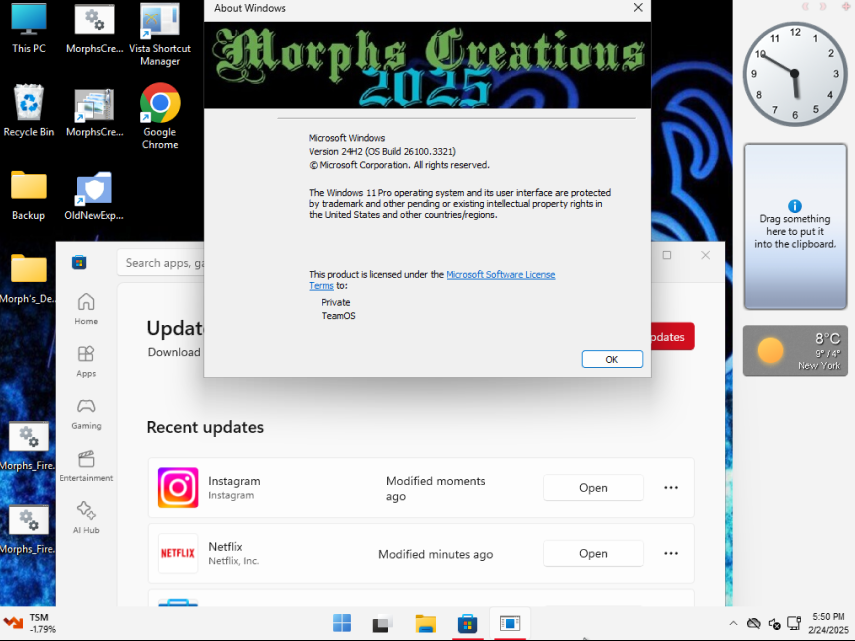Select the MorphsCre... shortcut beside Recycle Bin
The width and height of the screenshot is (855, 641).
click(x=94, y=111)
